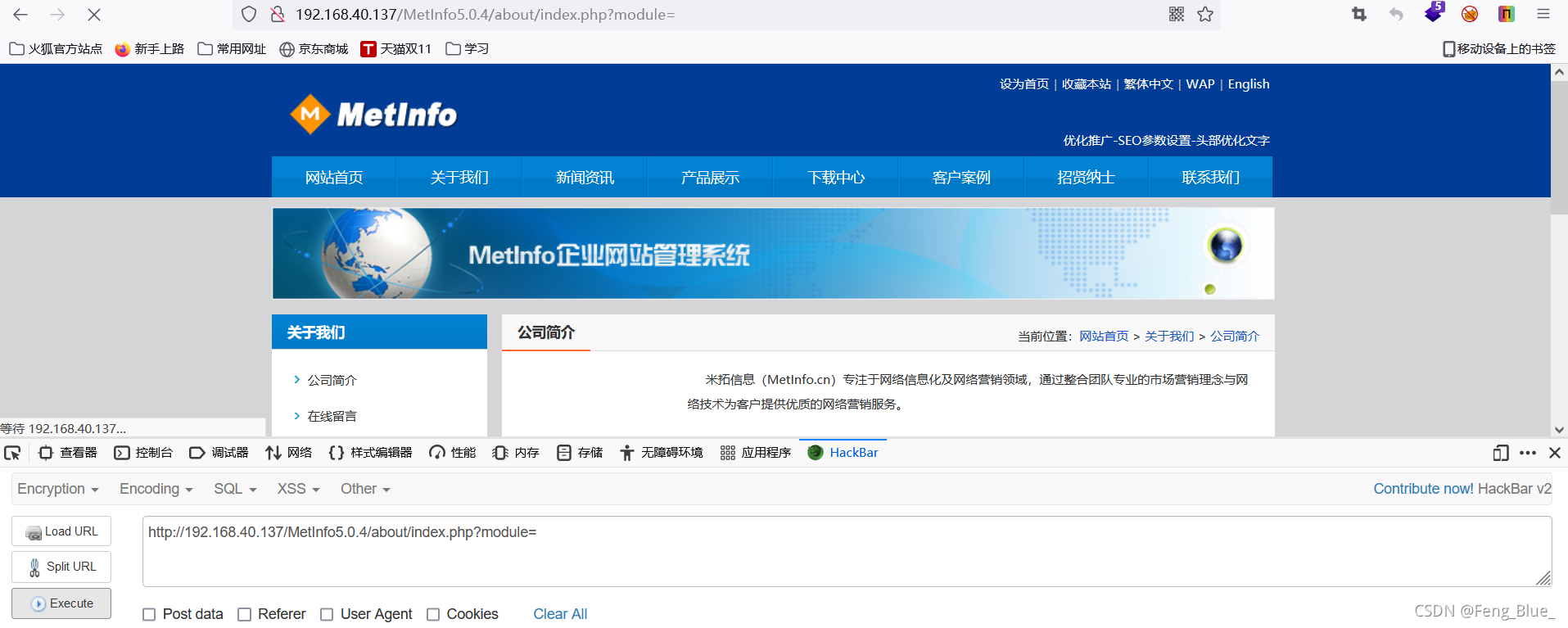
Task: Open the Contribute now! link
Action: [1423, 489]
